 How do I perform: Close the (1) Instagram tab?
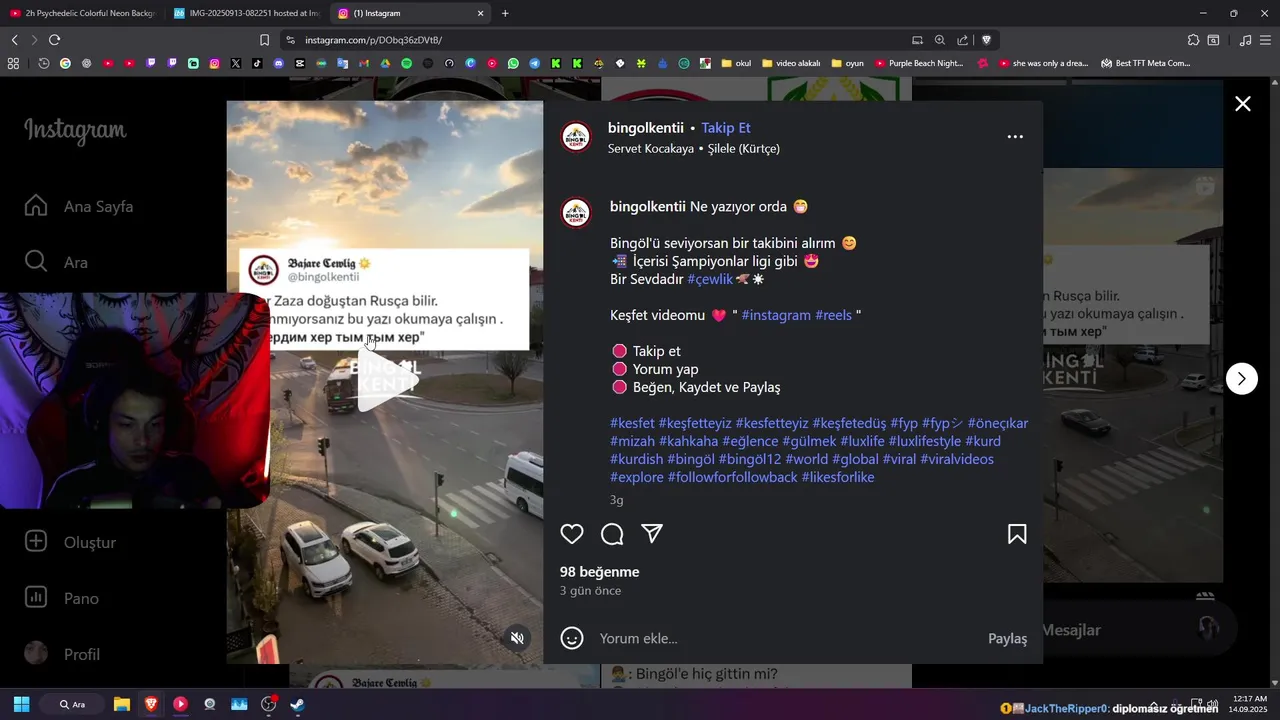[481, 13]
